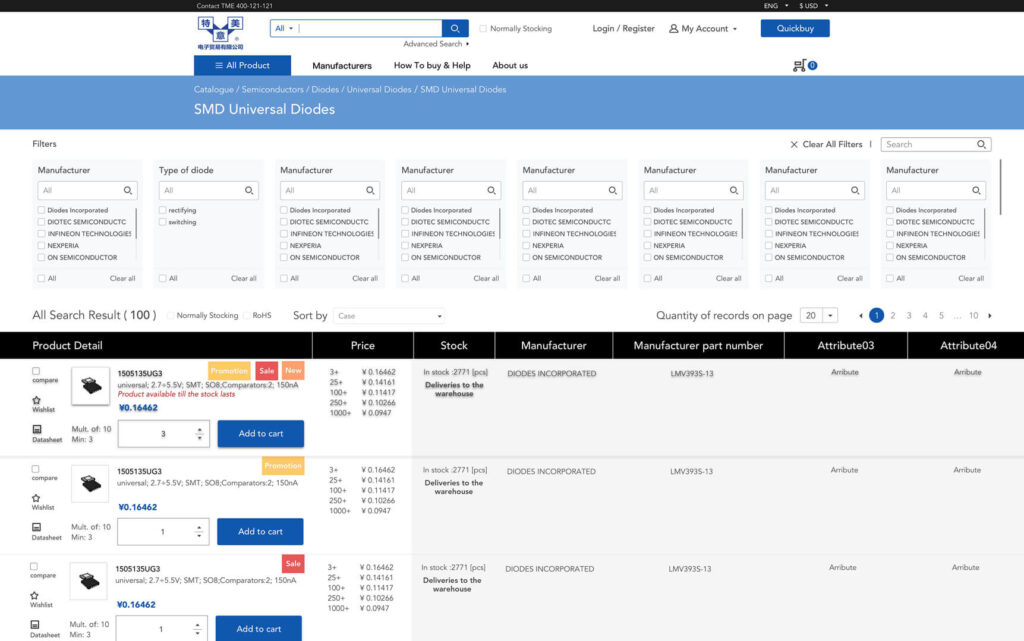Click the Manufacturer part number column header

point(698,345)
